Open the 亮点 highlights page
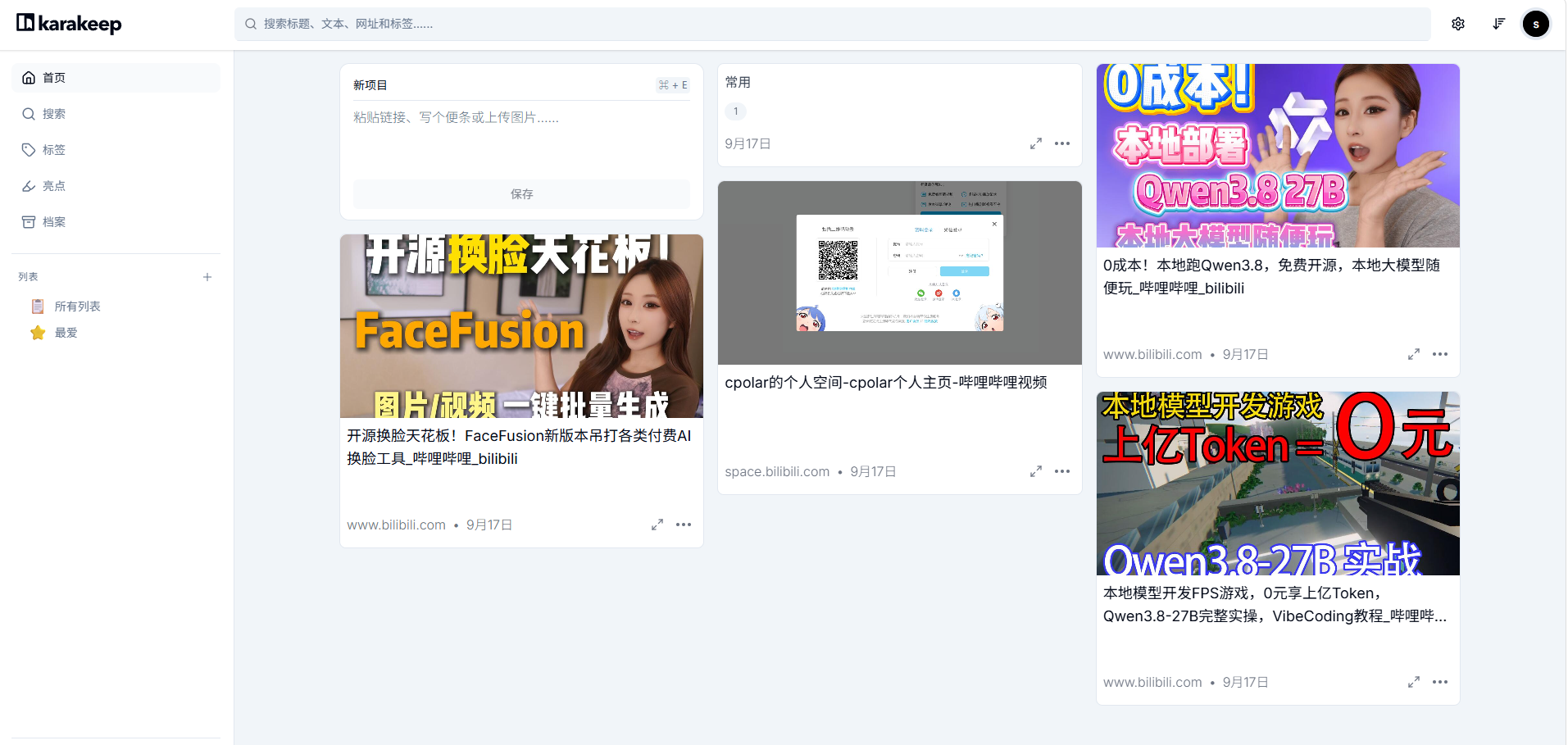This screenshot has width=1568, height=745. 116,186
